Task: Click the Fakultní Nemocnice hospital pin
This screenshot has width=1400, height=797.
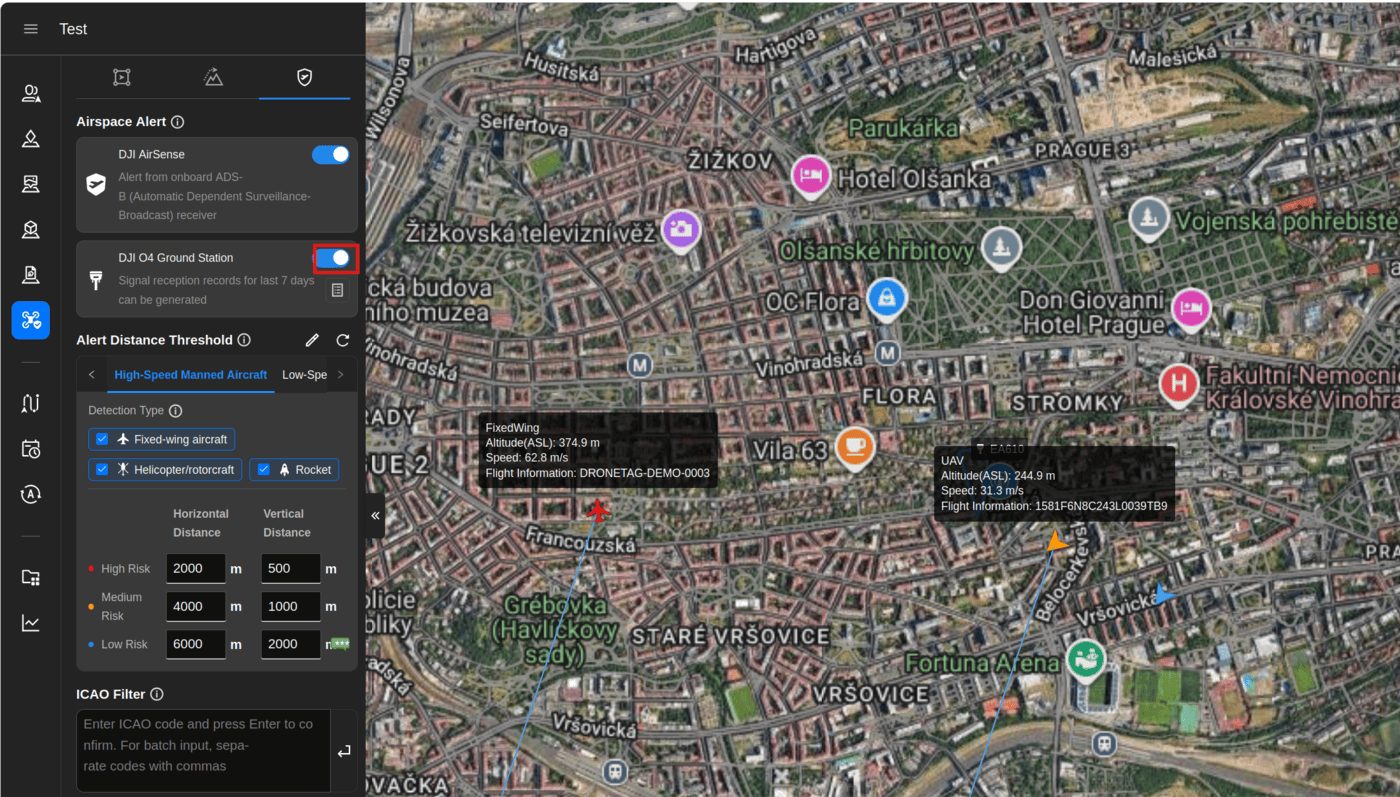Action: click(1180, 384)
